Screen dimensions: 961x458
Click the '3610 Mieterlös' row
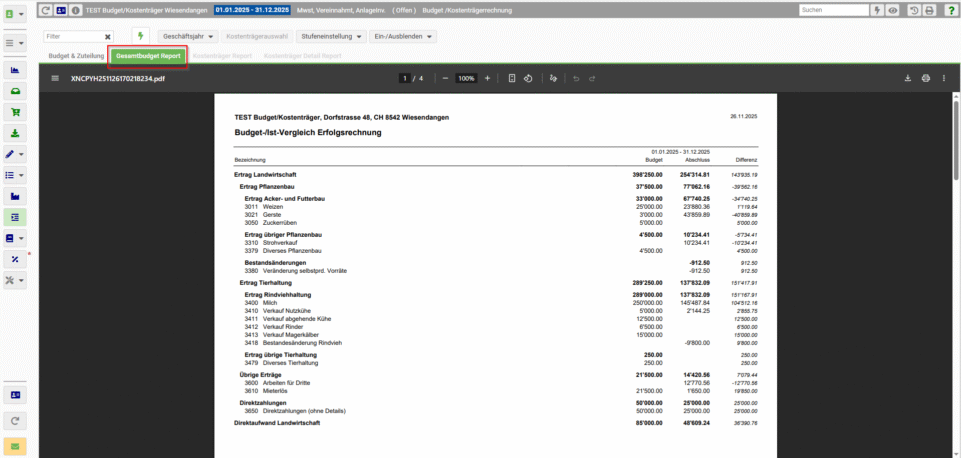pyautogui.click(x=496, y=391)
